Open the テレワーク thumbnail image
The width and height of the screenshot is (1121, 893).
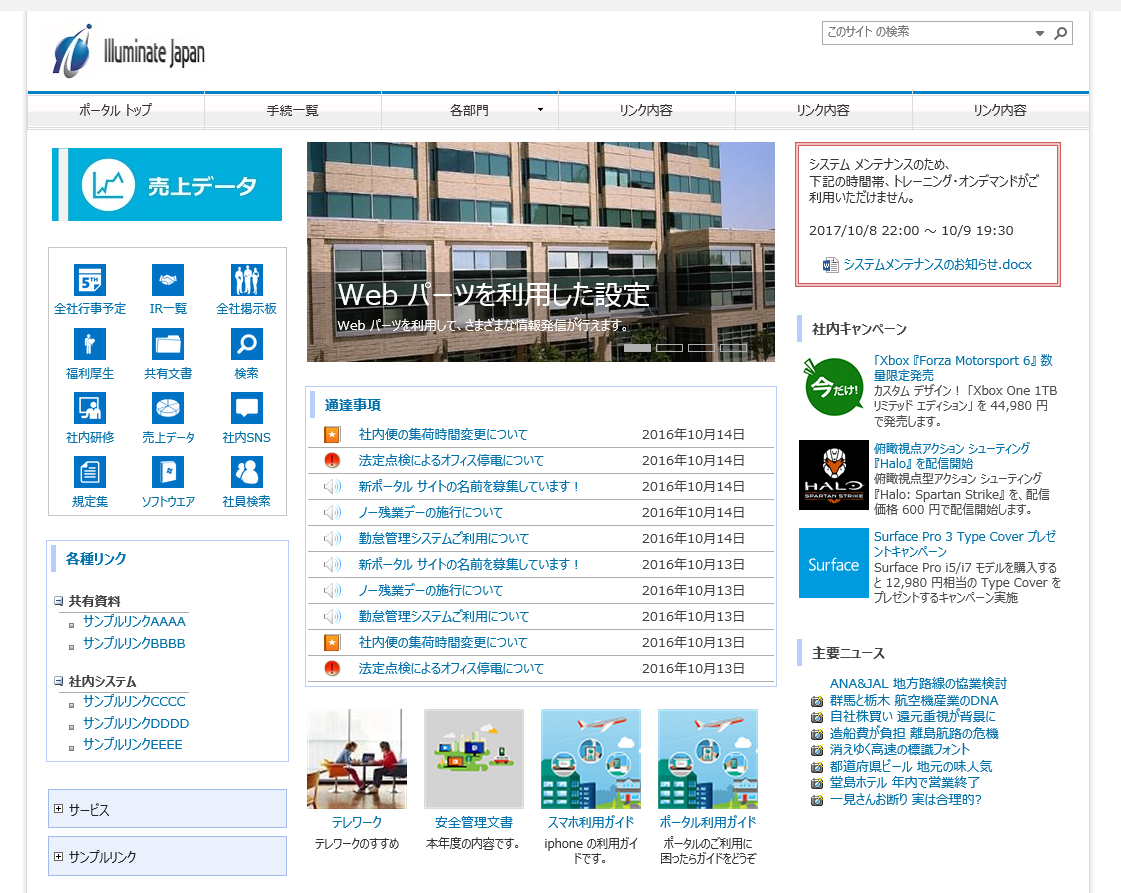[356, 759]
